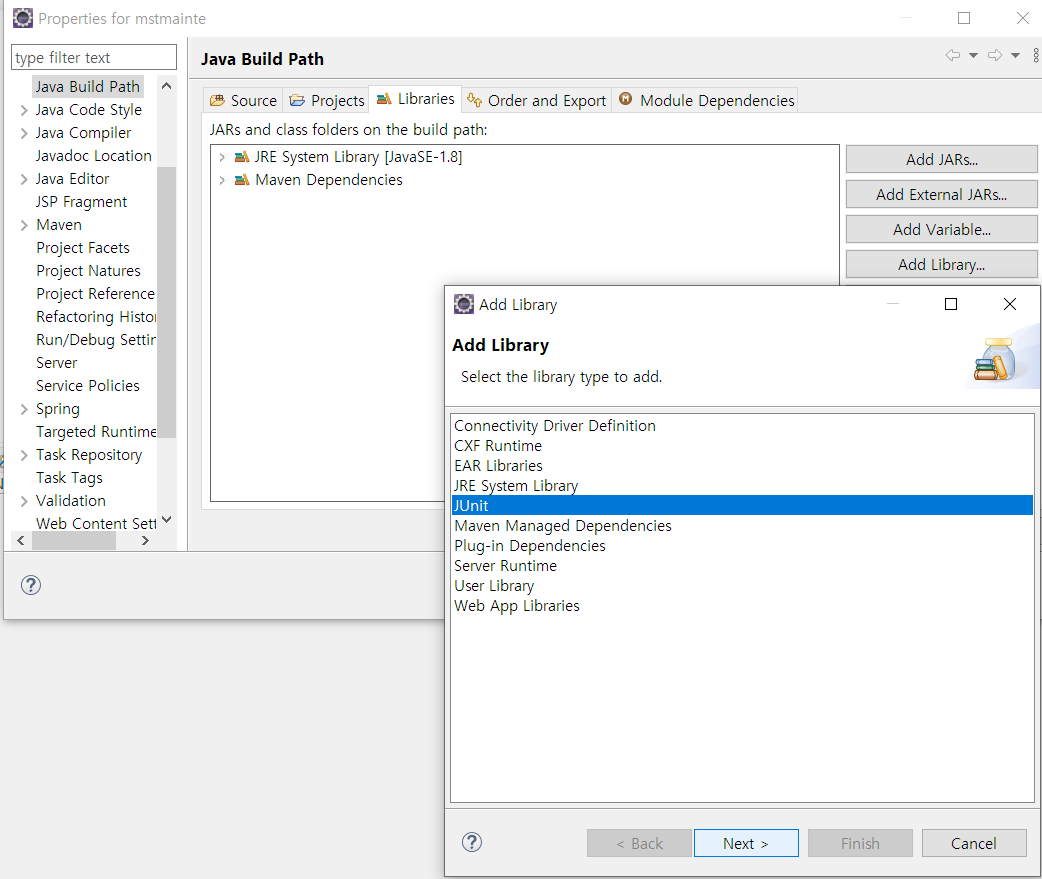Switch to the Source tab

pyautogui.click(x=243, y=100)
